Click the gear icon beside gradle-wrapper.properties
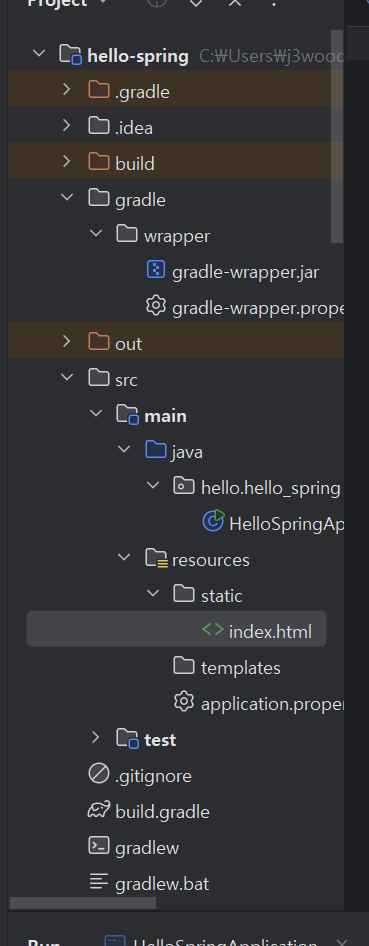This screenshot has width=369, height=946. click(156, 306)
